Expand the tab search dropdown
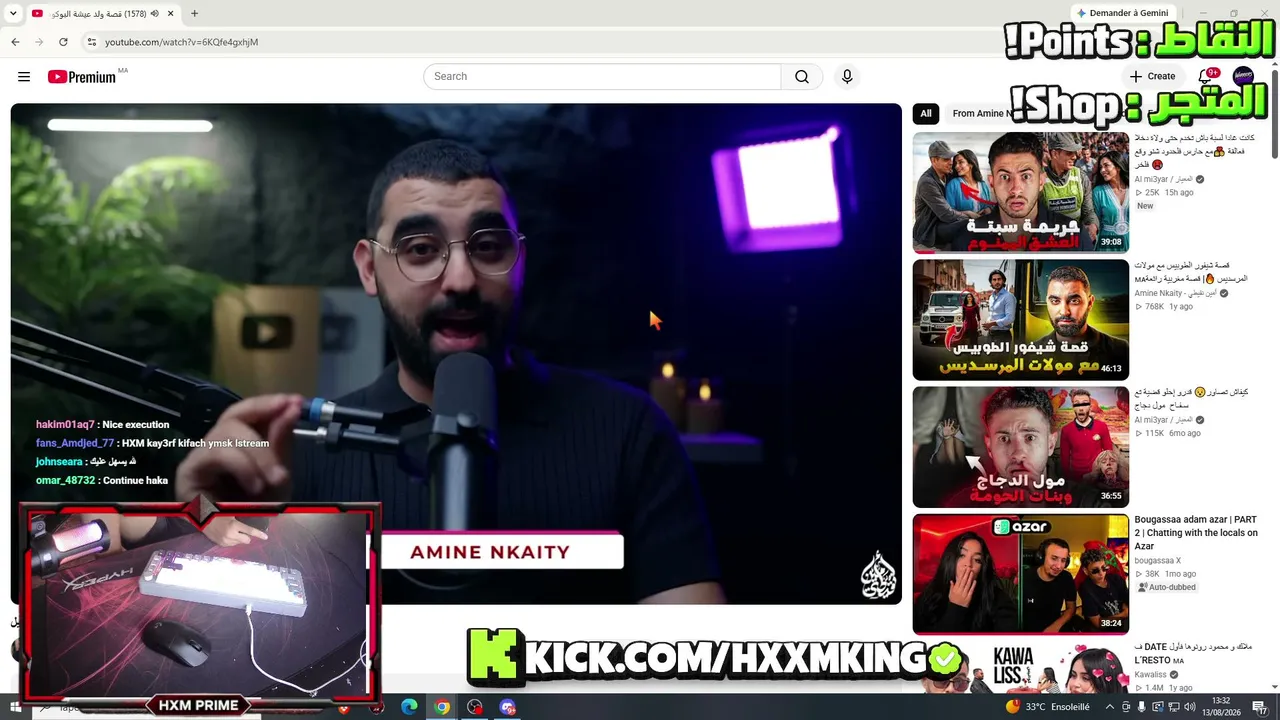The image size is (1280, 720). pyautogui.click(x=13, y=14)
